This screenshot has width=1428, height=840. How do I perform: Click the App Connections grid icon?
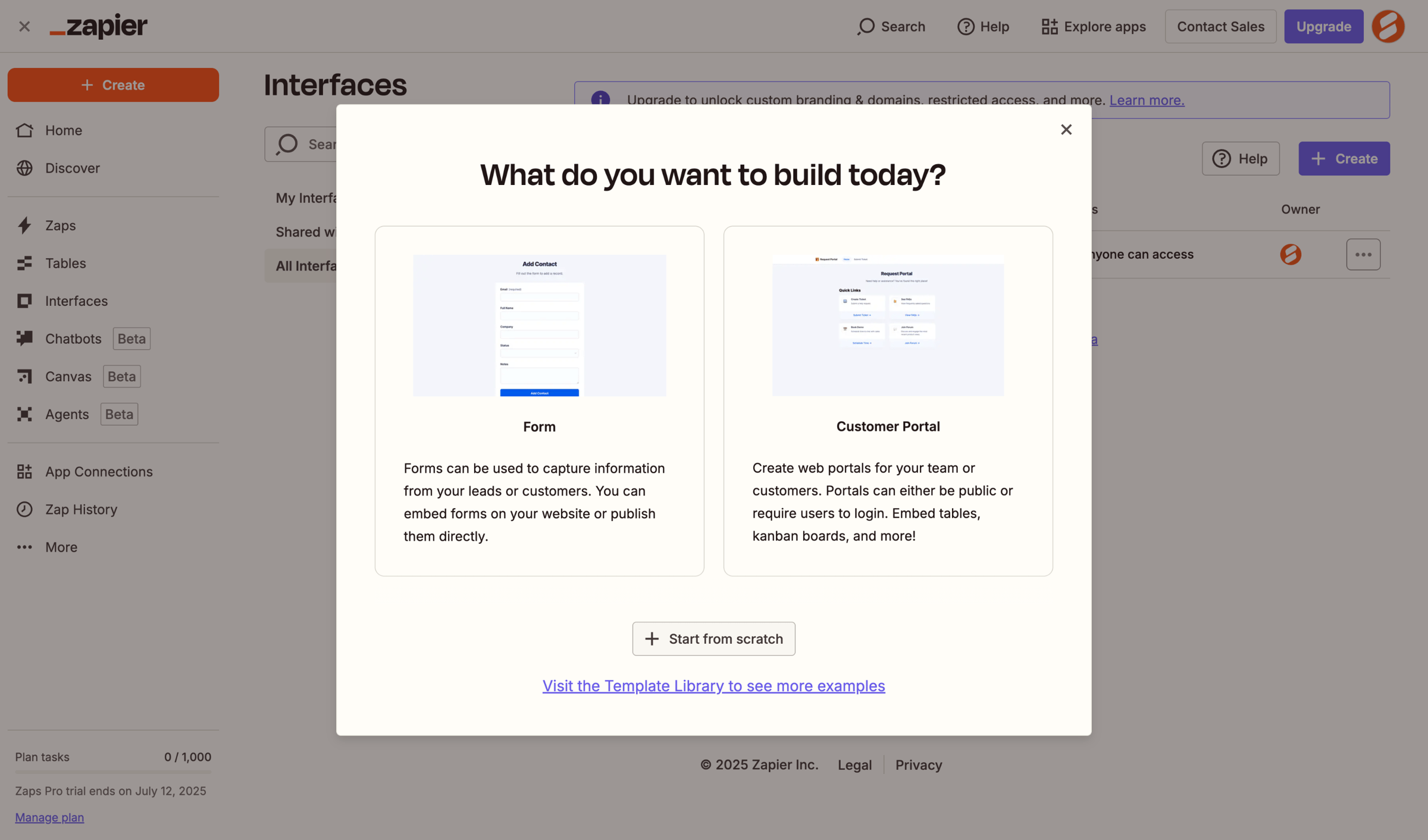click(x=24, y=471)
